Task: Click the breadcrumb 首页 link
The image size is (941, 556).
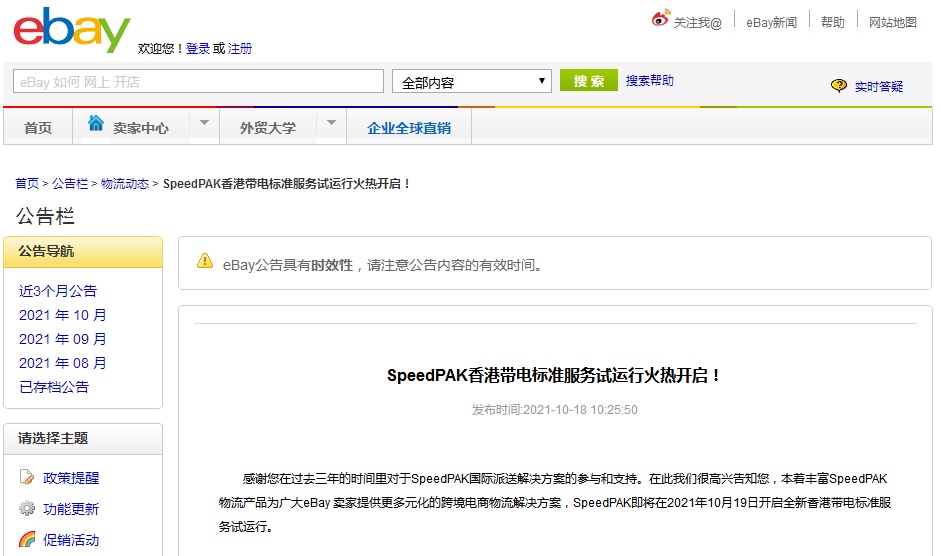Action: [27, 184]
